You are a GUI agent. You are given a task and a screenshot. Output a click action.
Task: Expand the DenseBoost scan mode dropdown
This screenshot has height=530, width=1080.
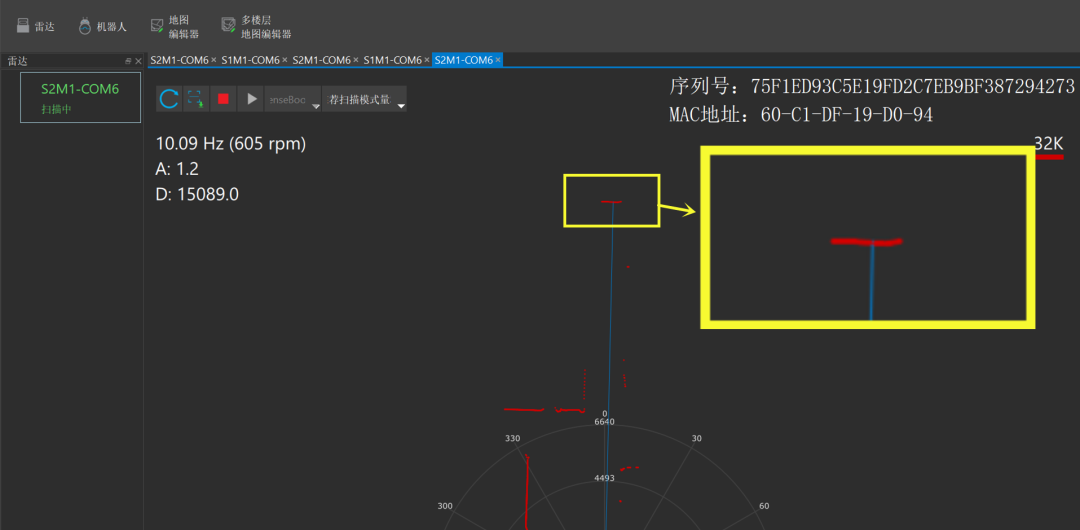(316, 105)
